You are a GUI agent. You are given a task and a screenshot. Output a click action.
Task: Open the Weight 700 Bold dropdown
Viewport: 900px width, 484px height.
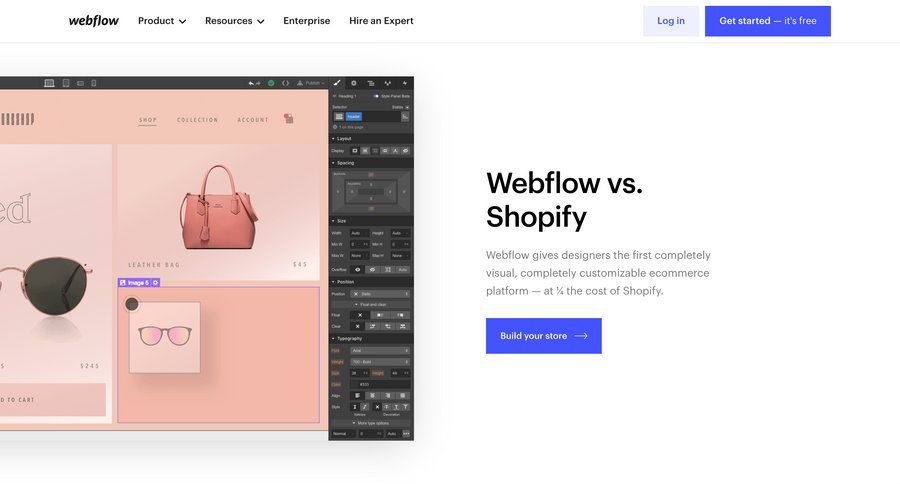[380, 362]
